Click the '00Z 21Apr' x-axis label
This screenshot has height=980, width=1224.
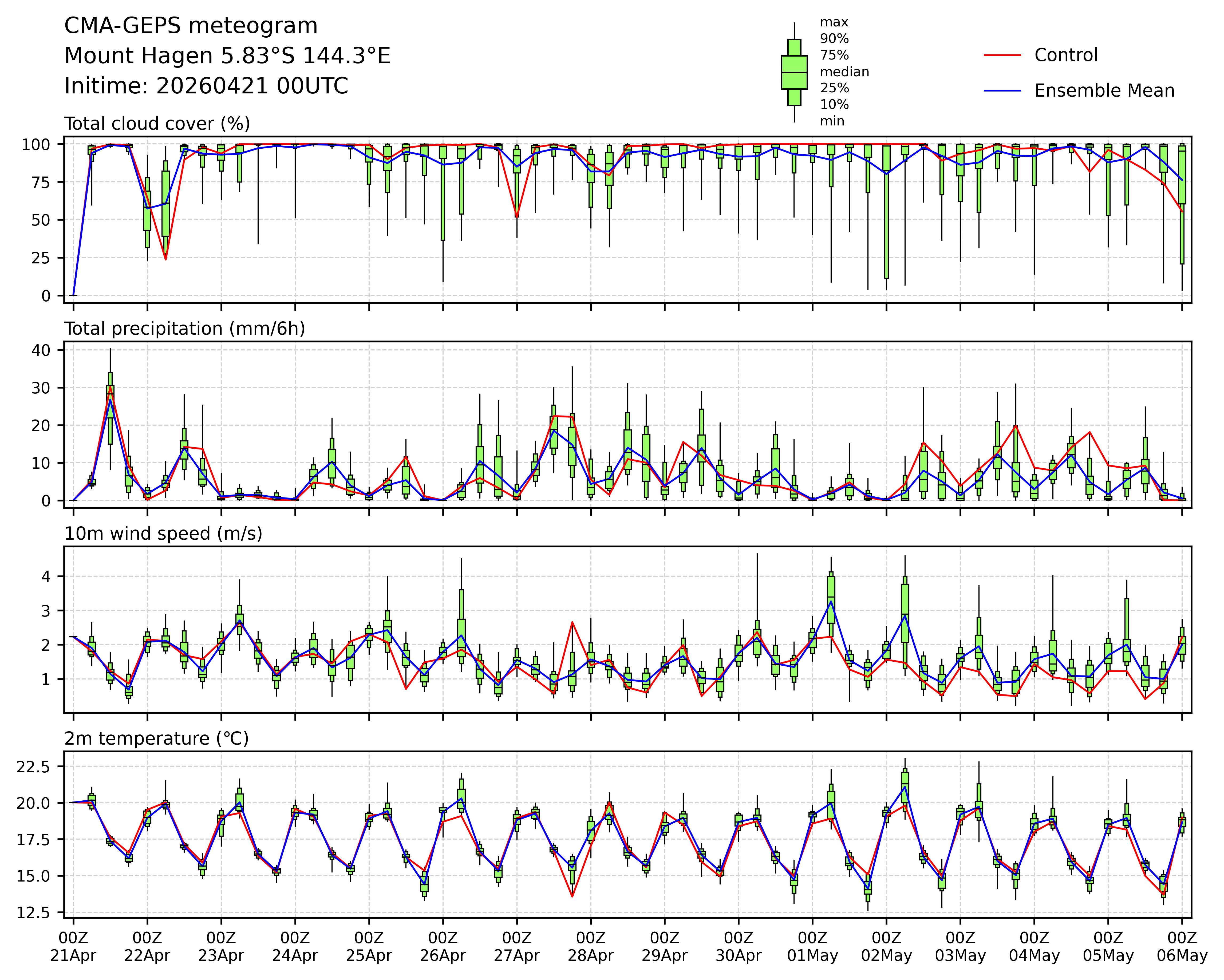[x=73, y=946]
